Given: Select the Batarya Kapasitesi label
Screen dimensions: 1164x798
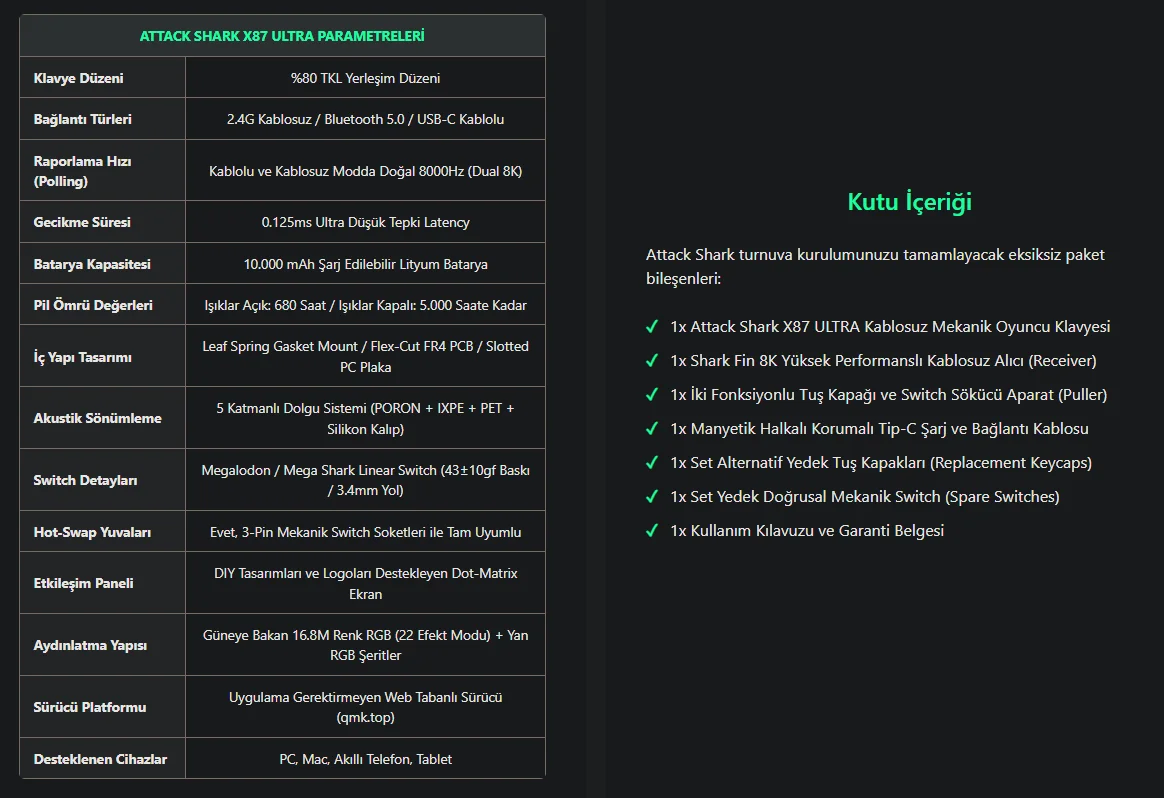Looking at the screenshot, I should 92,264.
